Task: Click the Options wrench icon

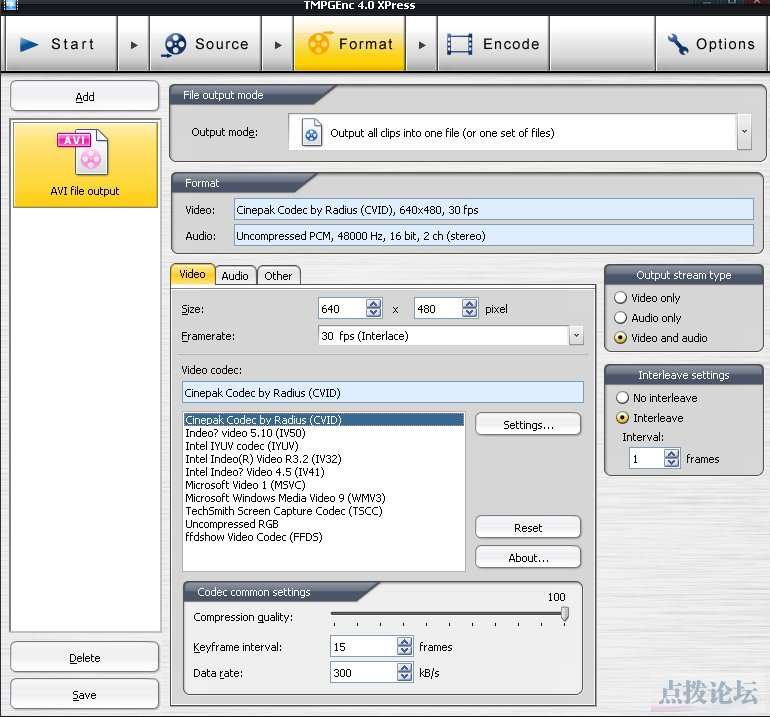Action: (678, 44)
